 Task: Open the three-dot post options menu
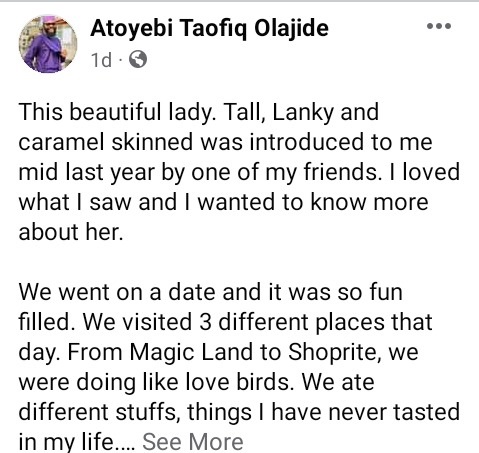pos(439,26)
